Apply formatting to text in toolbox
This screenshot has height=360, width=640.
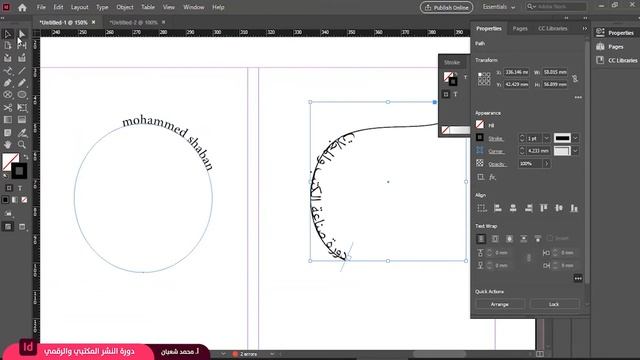[20, 188]
